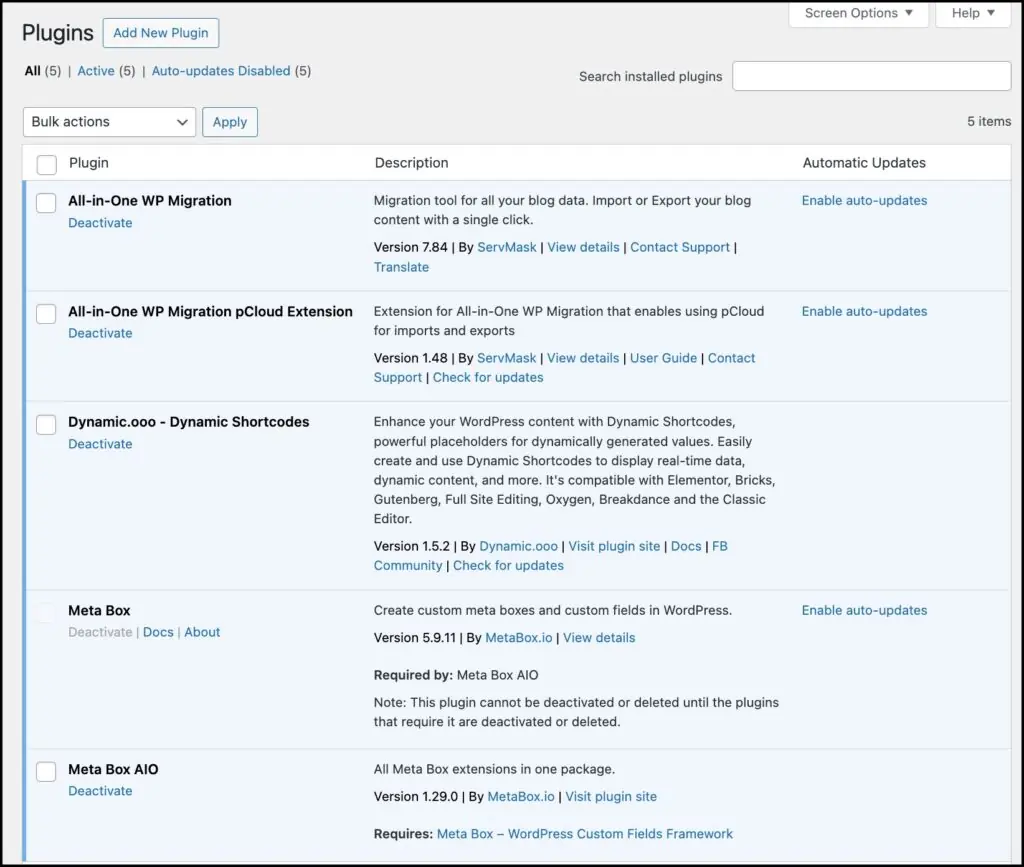The width and height of the screenshot is (1024, 867).
Task: Open the Bulk actions dropdown
Action: pos(109,122)
